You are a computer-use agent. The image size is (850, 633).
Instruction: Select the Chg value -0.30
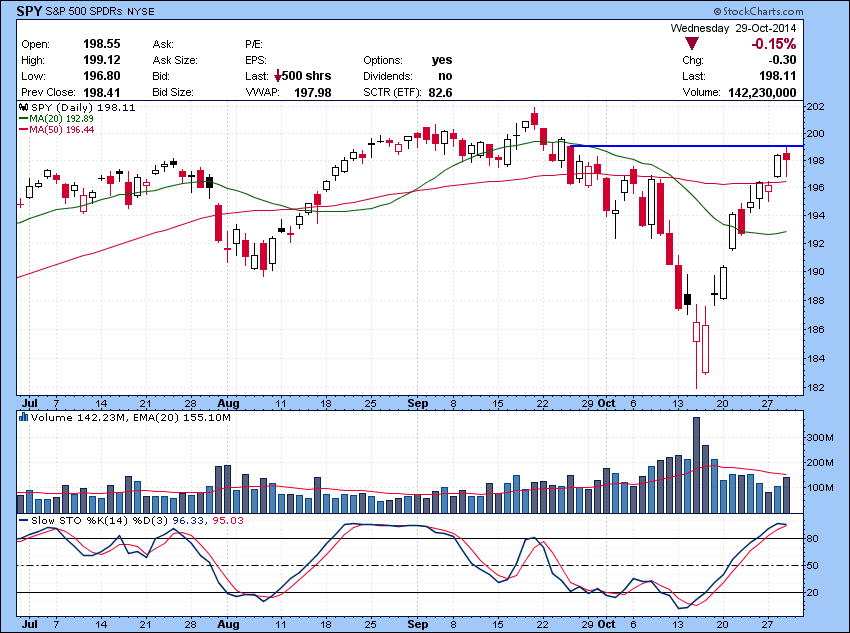click(782, 60)
